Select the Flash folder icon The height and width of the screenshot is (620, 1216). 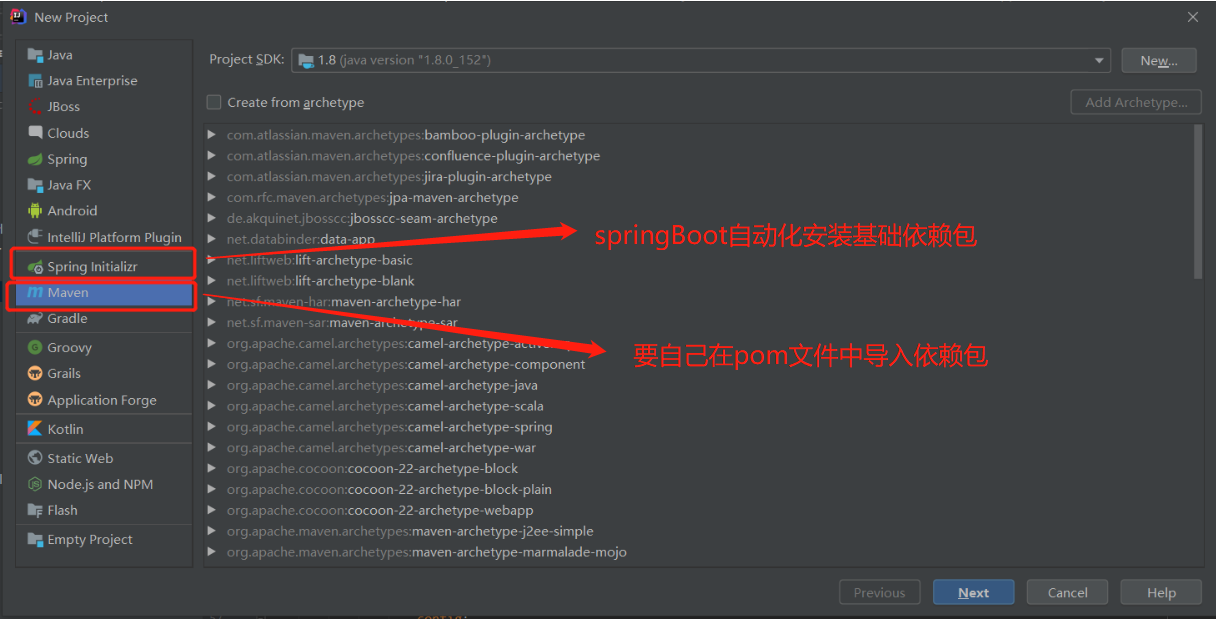coord(36,510)
